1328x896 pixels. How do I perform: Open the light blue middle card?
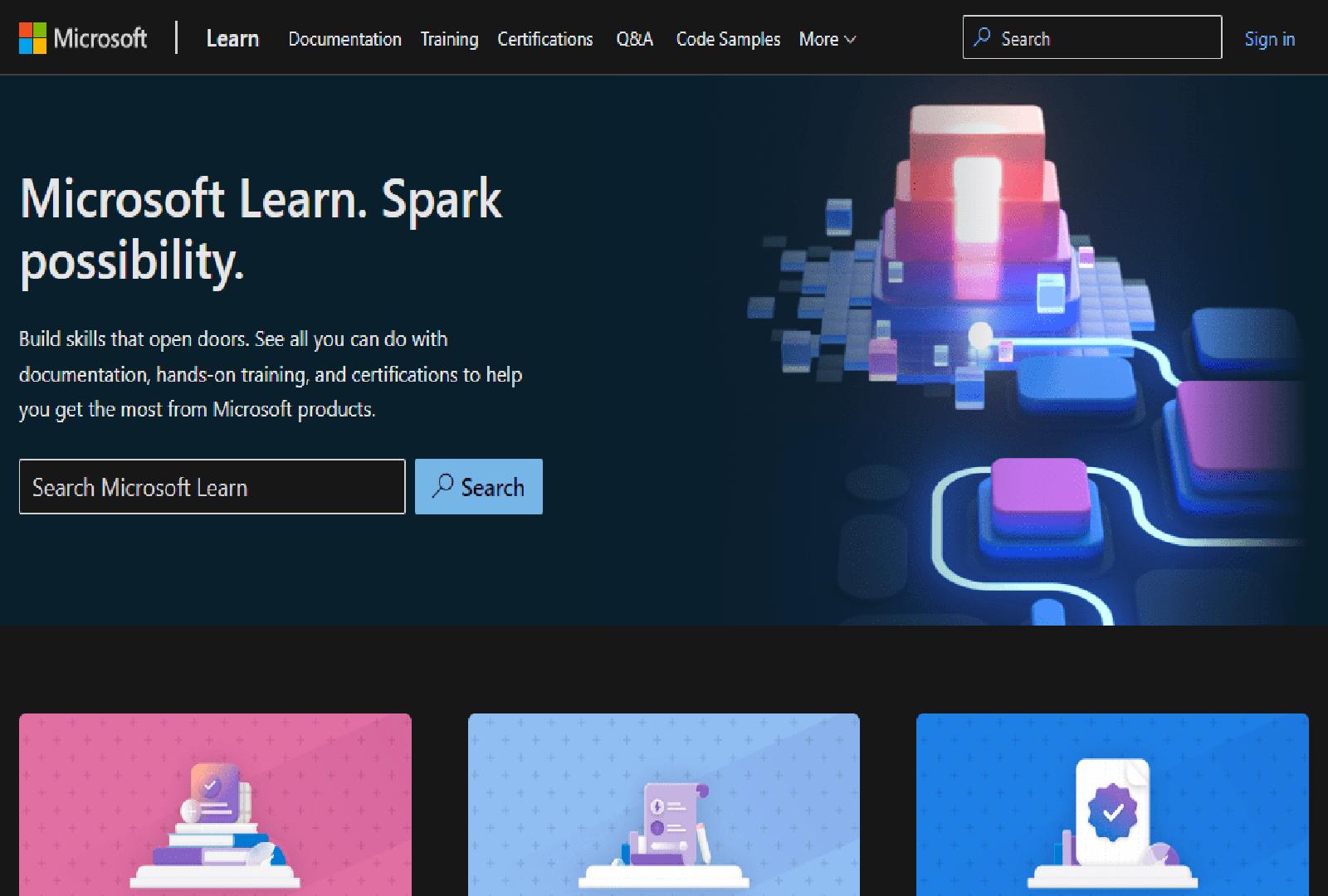pos(664,805)
